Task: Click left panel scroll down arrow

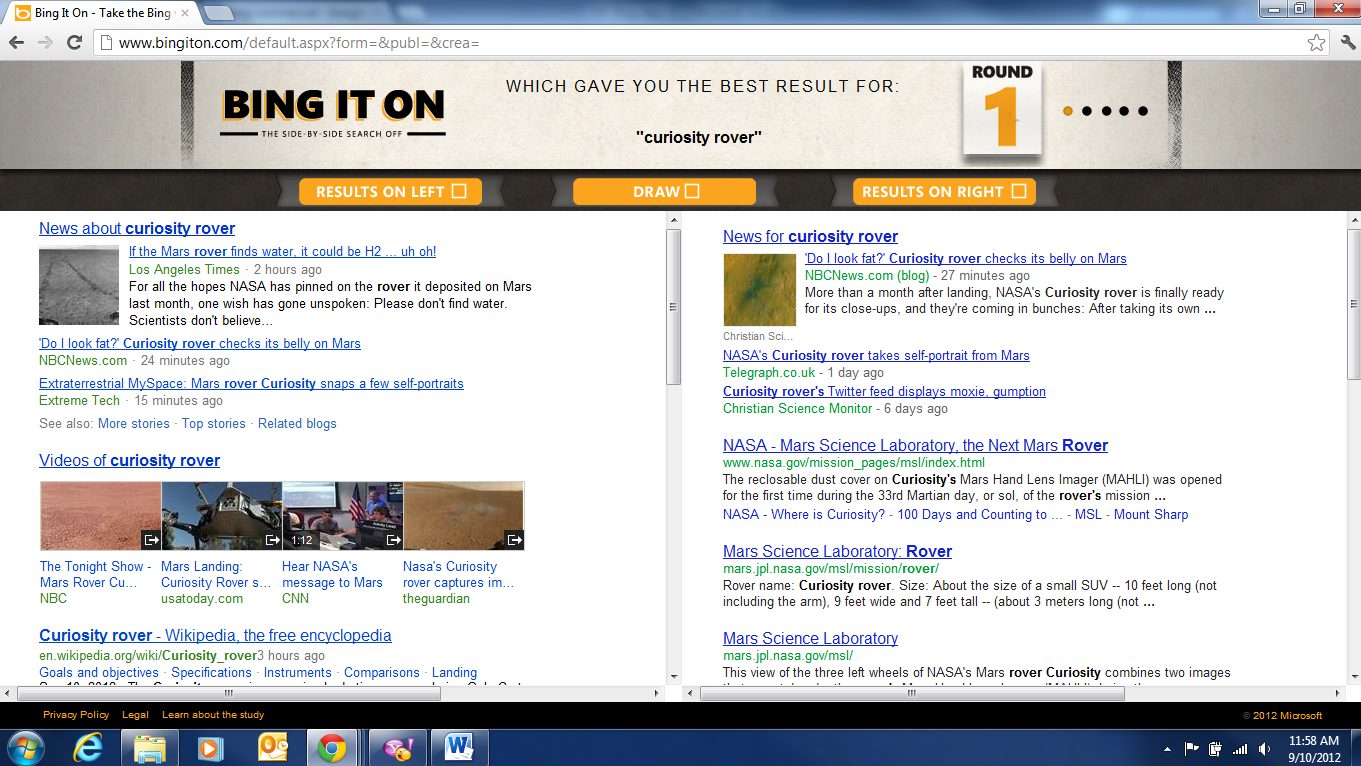Action: (673, 677)
